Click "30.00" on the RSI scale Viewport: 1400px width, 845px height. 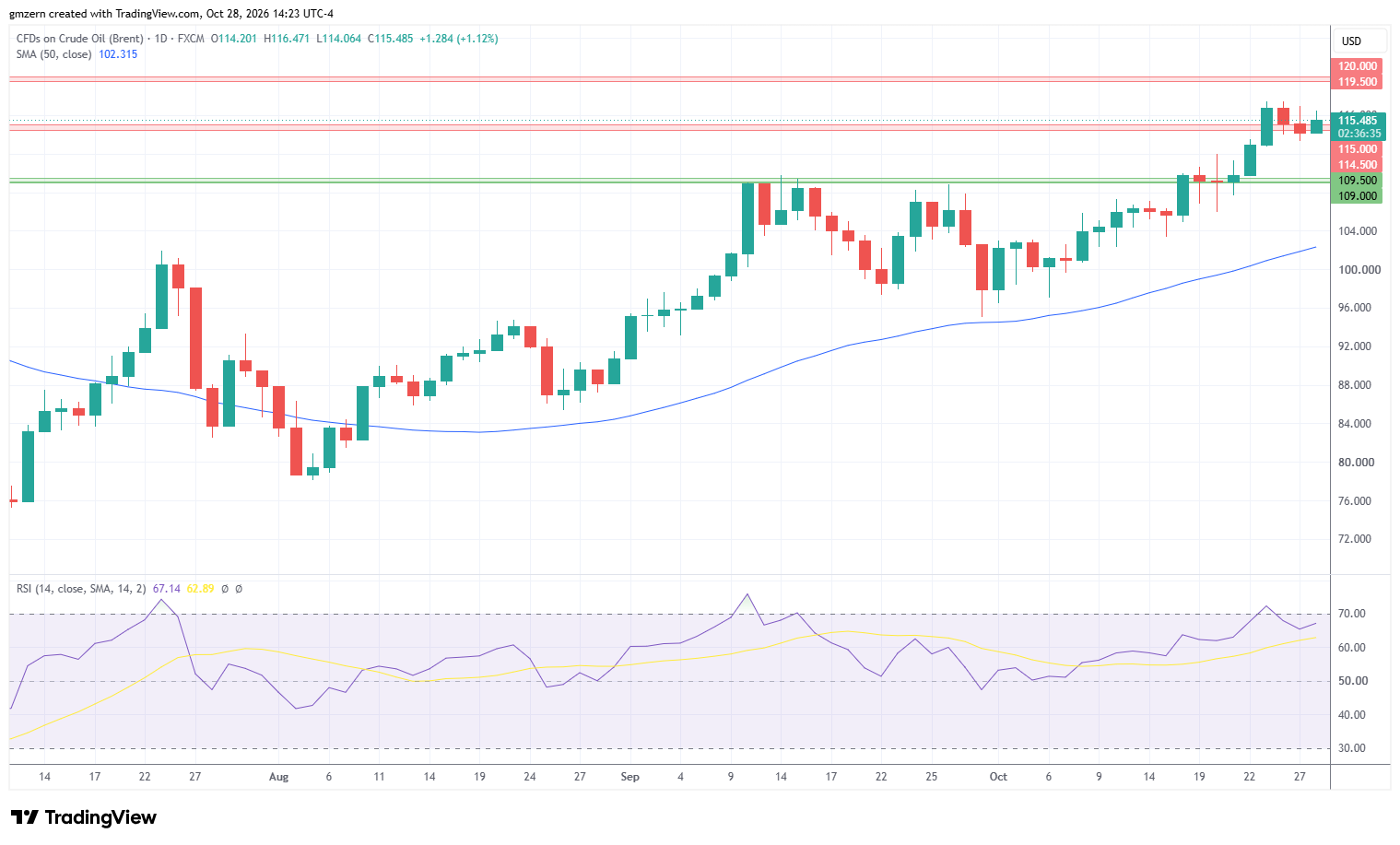pyautogui.click(x=1352, y=748)
